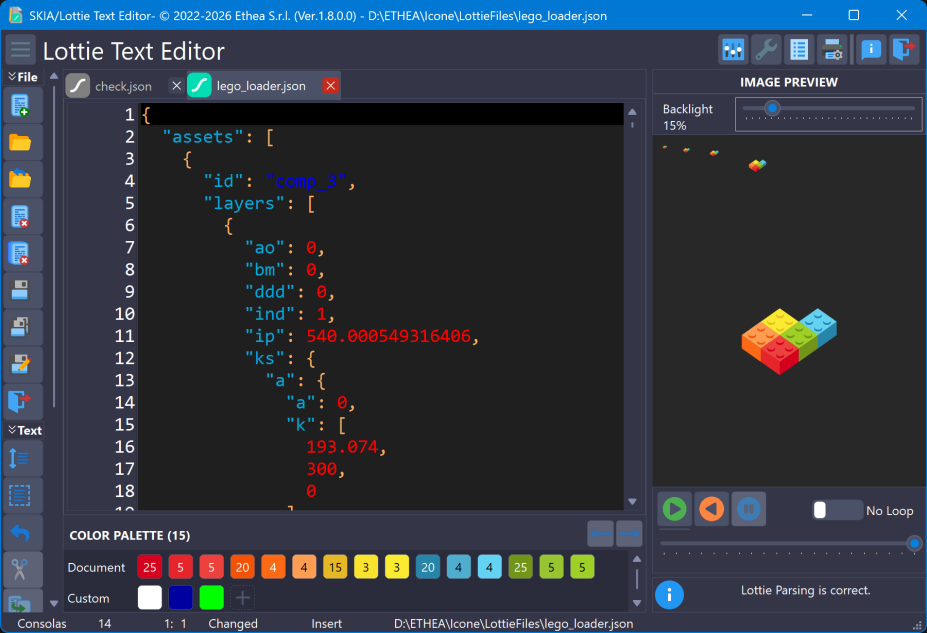Click the top-right exit door icon

904,50
